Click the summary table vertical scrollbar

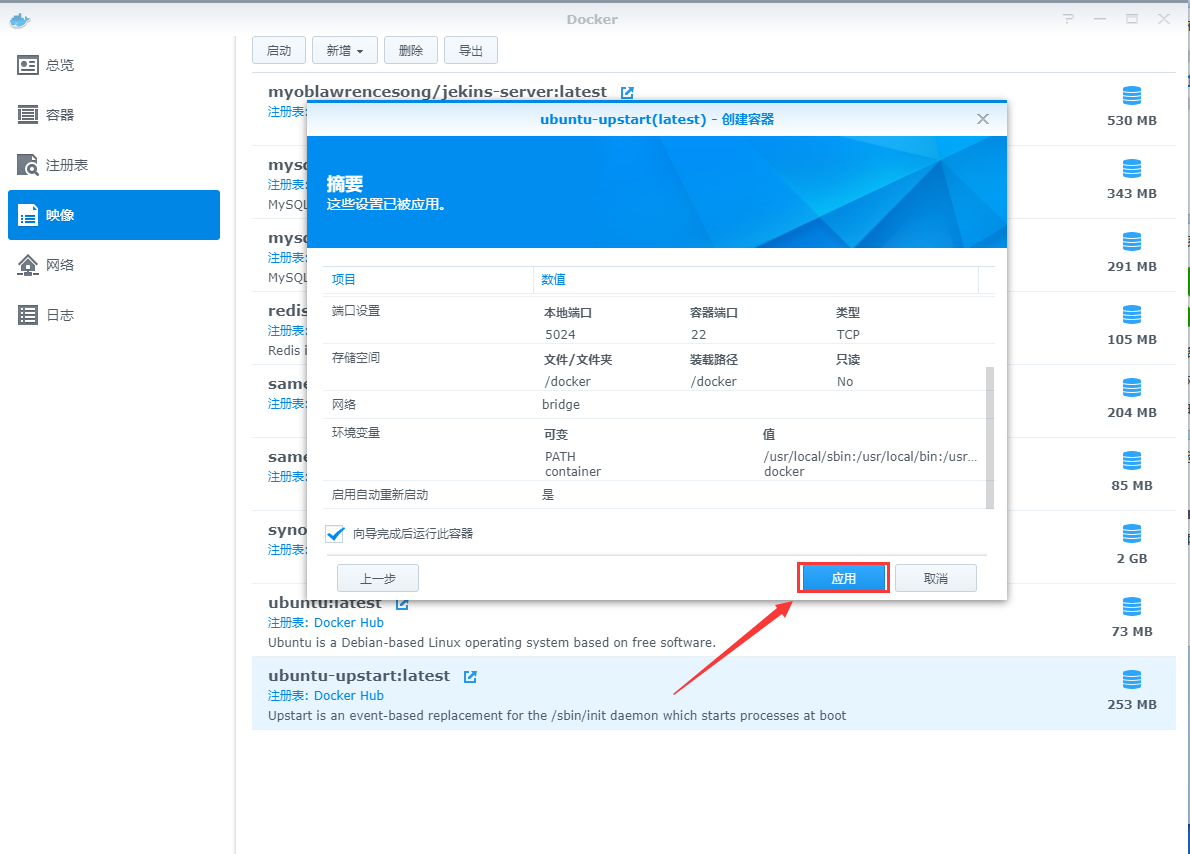pyautogui.click(x=990, y=436)
